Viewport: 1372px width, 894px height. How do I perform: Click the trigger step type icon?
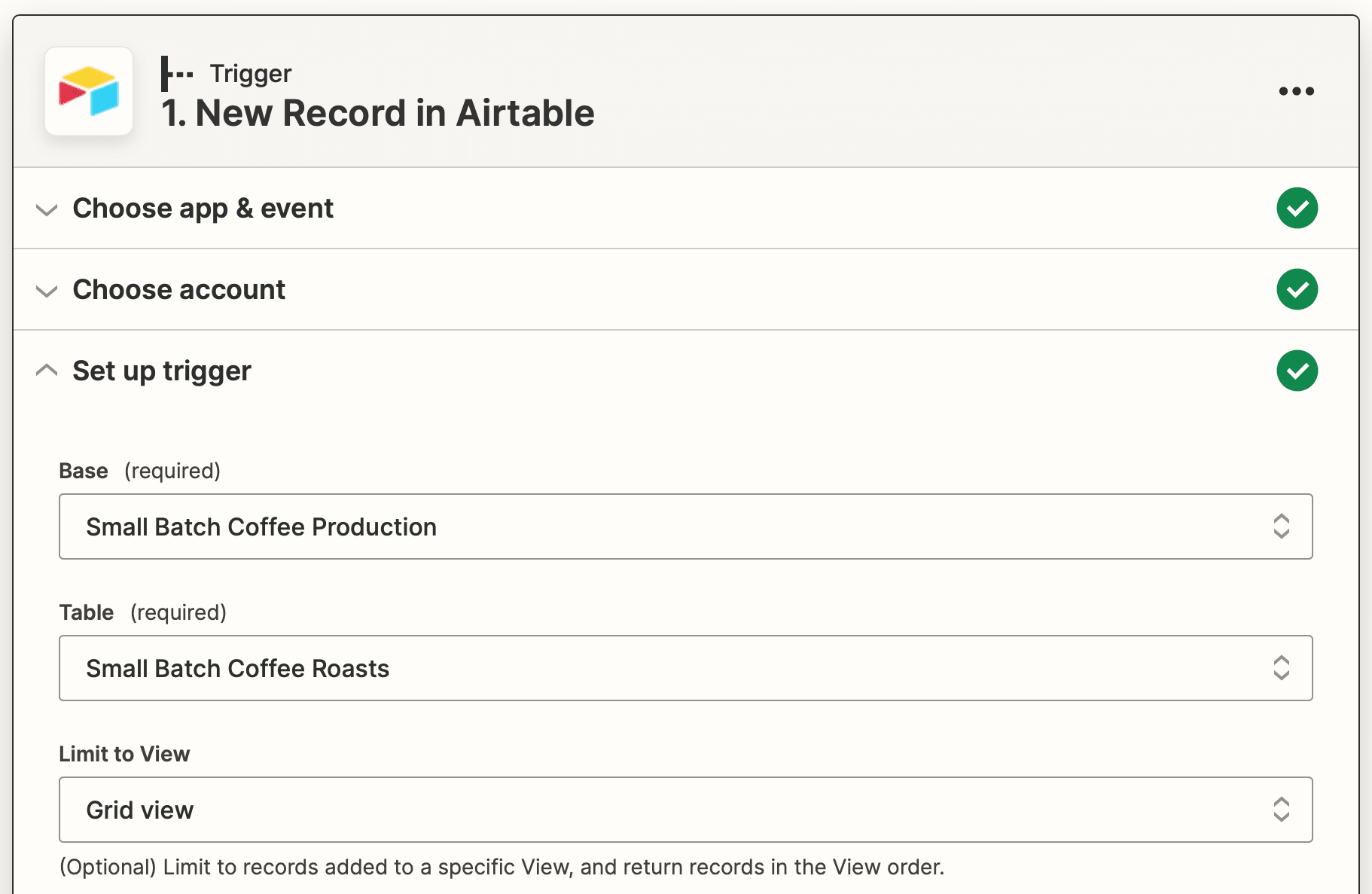177,74
